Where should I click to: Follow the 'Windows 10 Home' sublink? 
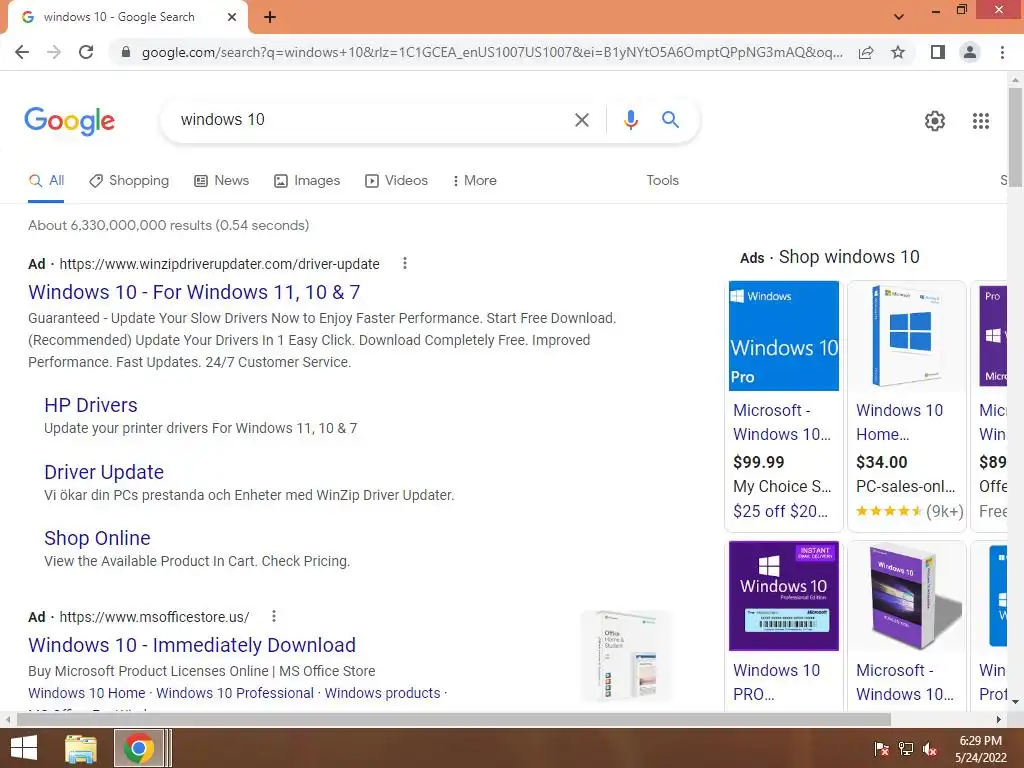[x=87, y=693]
